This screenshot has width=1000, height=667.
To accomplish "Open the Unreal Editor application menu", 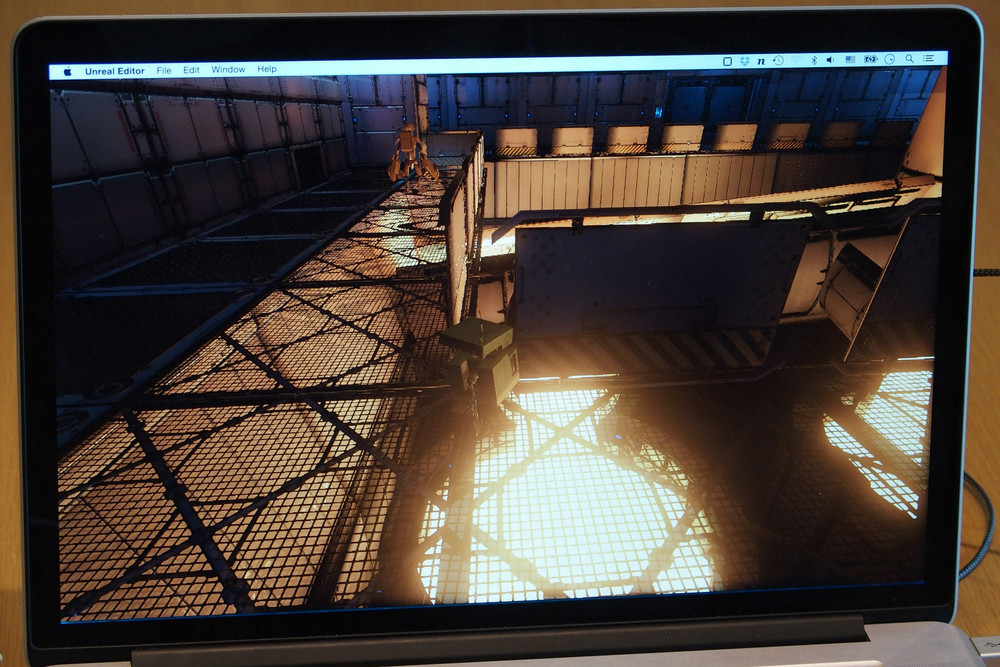I will [x=115, y=71].
